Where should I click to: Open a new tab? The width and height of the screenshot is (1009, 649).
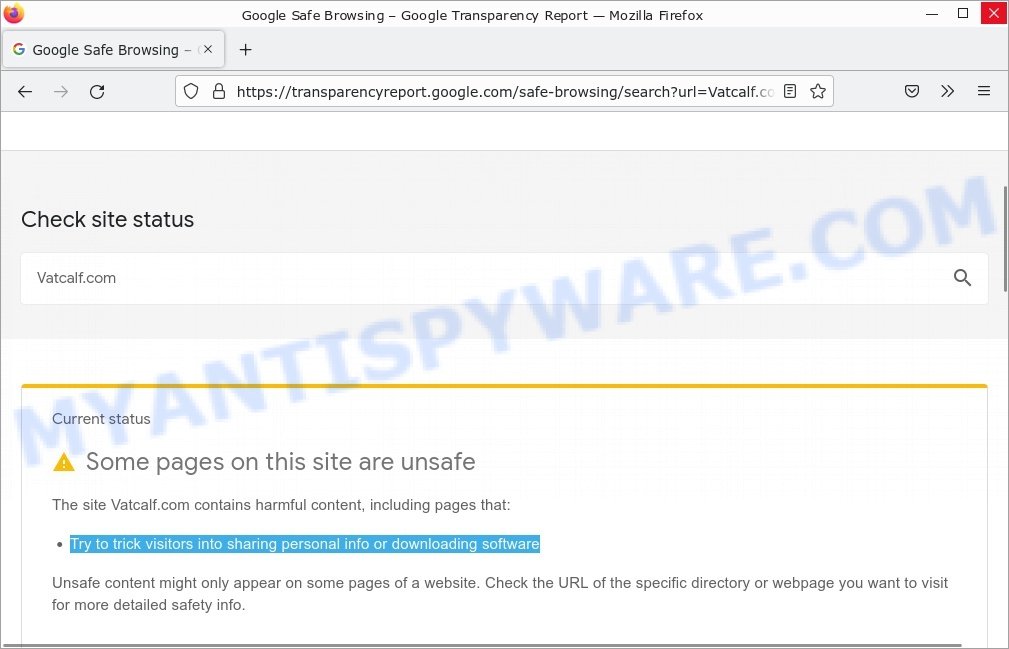click(x=246, y=50)
